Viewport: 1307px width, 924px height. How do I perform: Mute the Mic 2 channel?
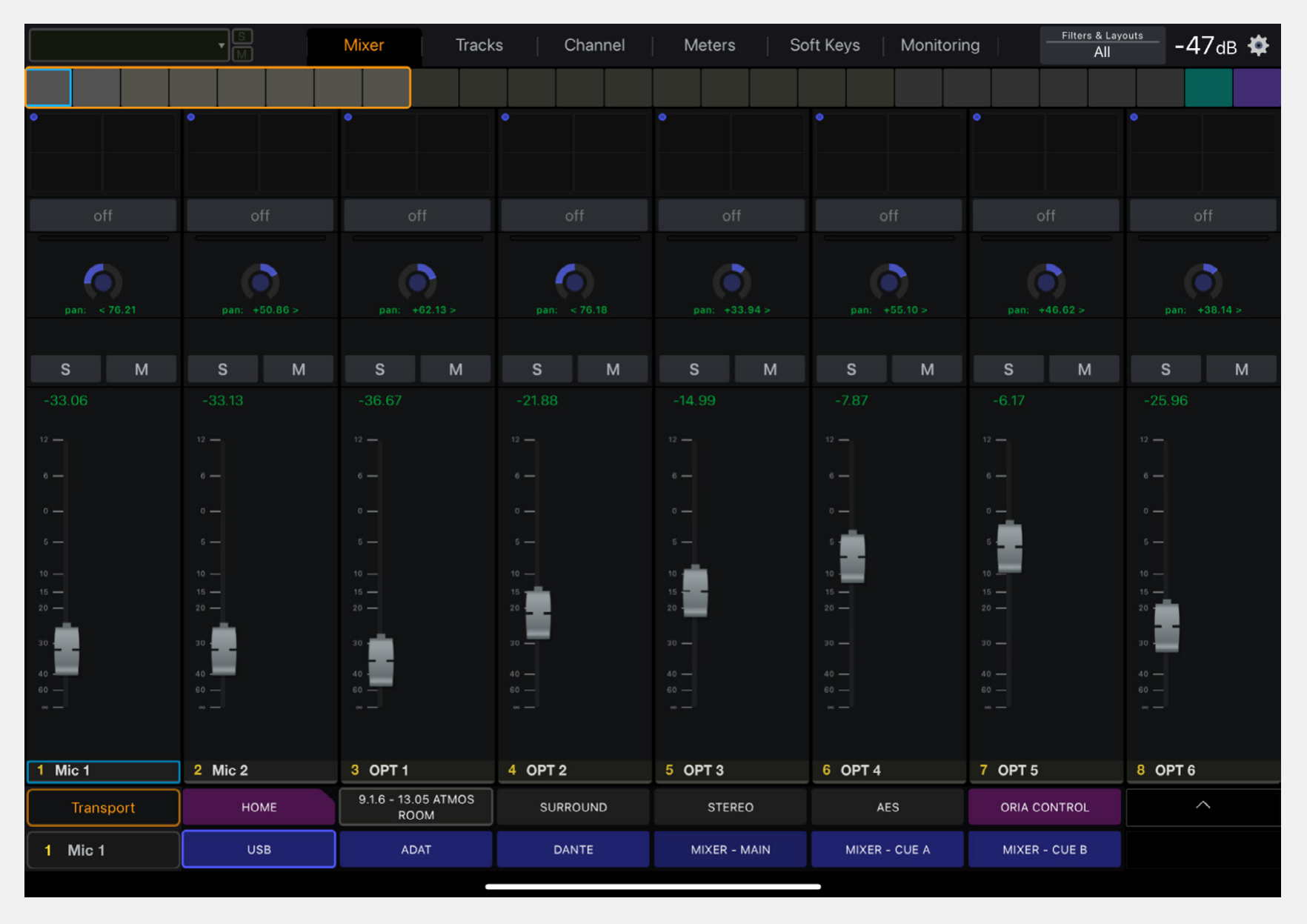point(299,369)
